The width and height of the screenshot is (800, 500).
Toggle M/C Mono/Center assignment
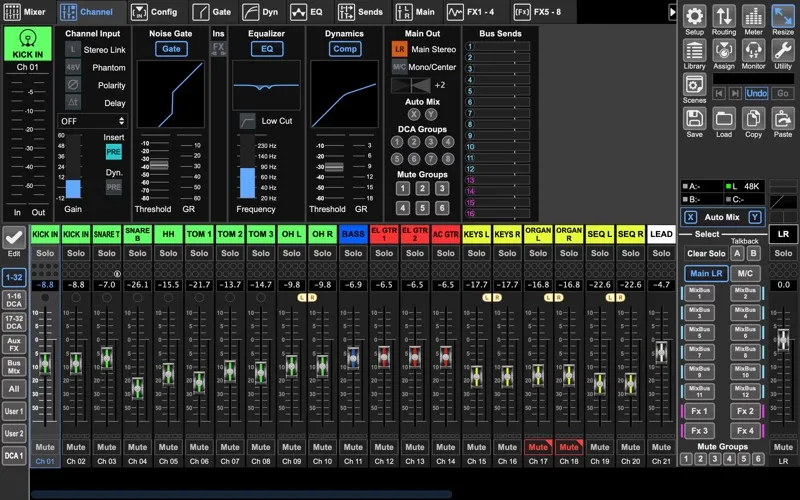[399, 67]
